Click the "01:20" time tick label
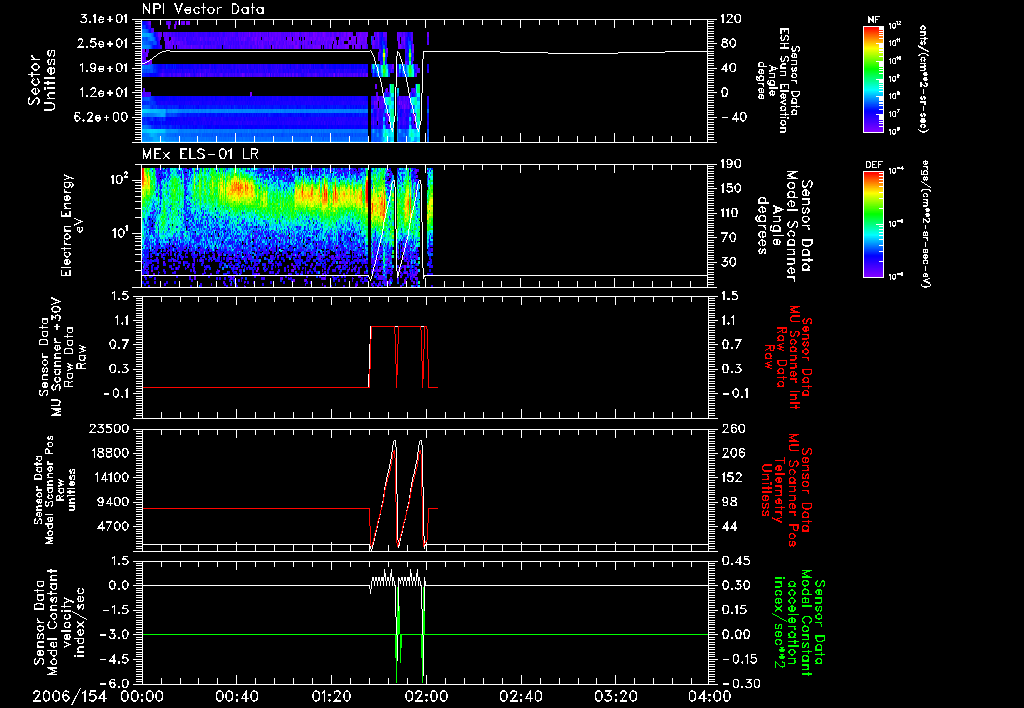 click(331, 696)
